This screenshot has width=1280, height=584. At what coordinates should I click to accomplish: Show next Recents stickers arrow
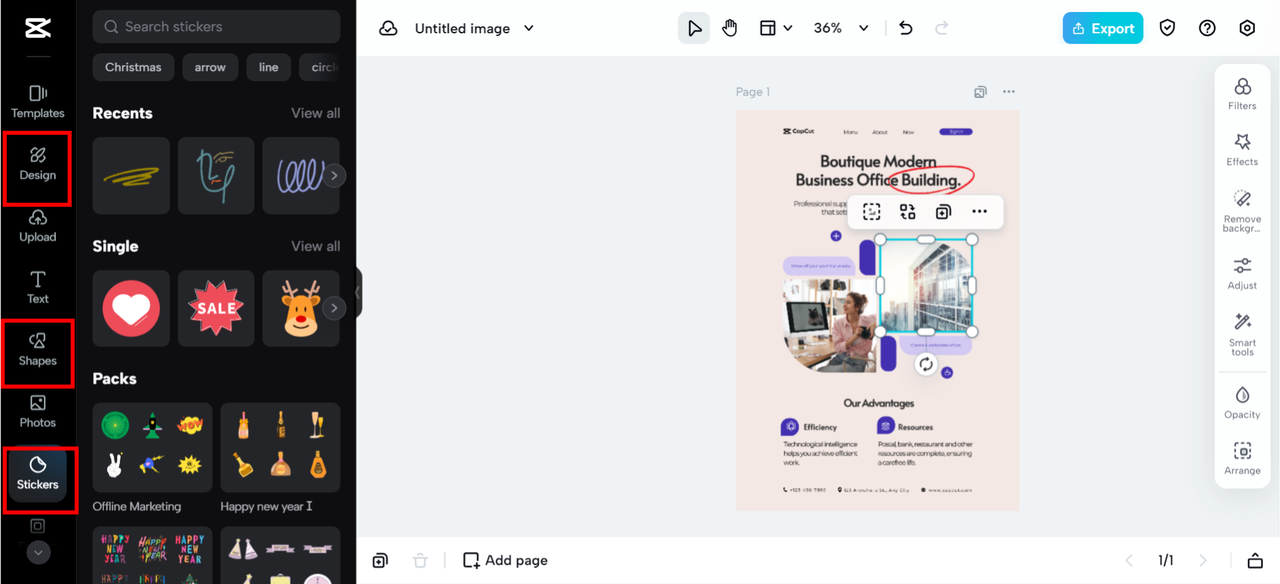334,176
